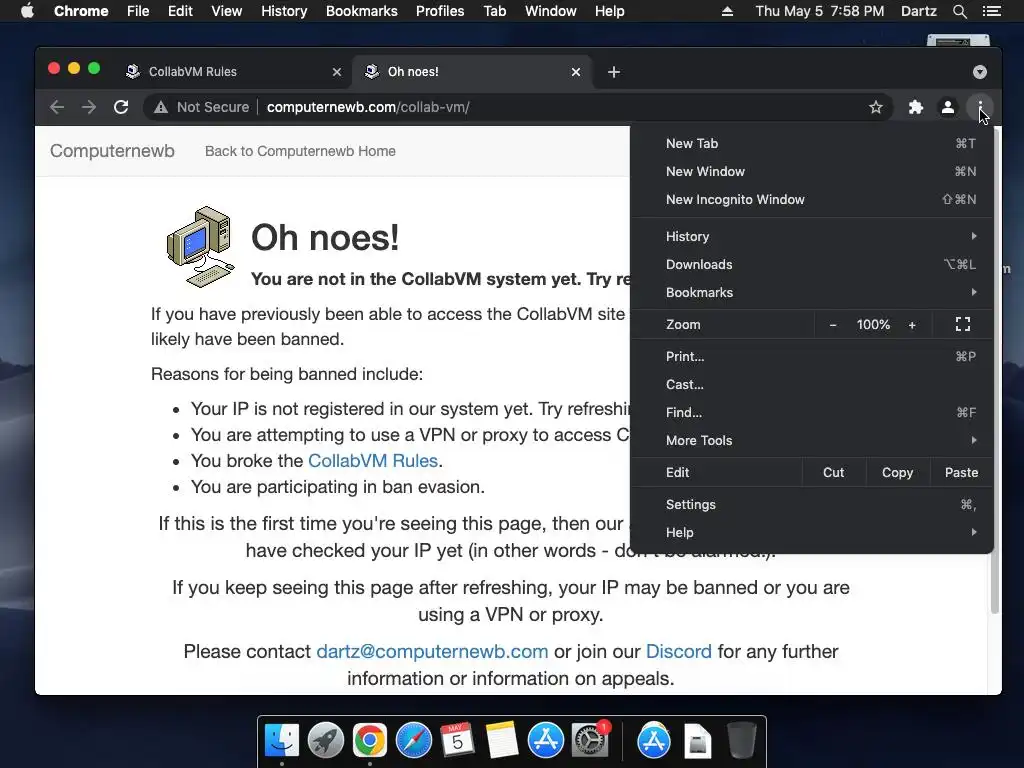
Task: Open the Window menu in menu bar
Action: click(551, 11)
